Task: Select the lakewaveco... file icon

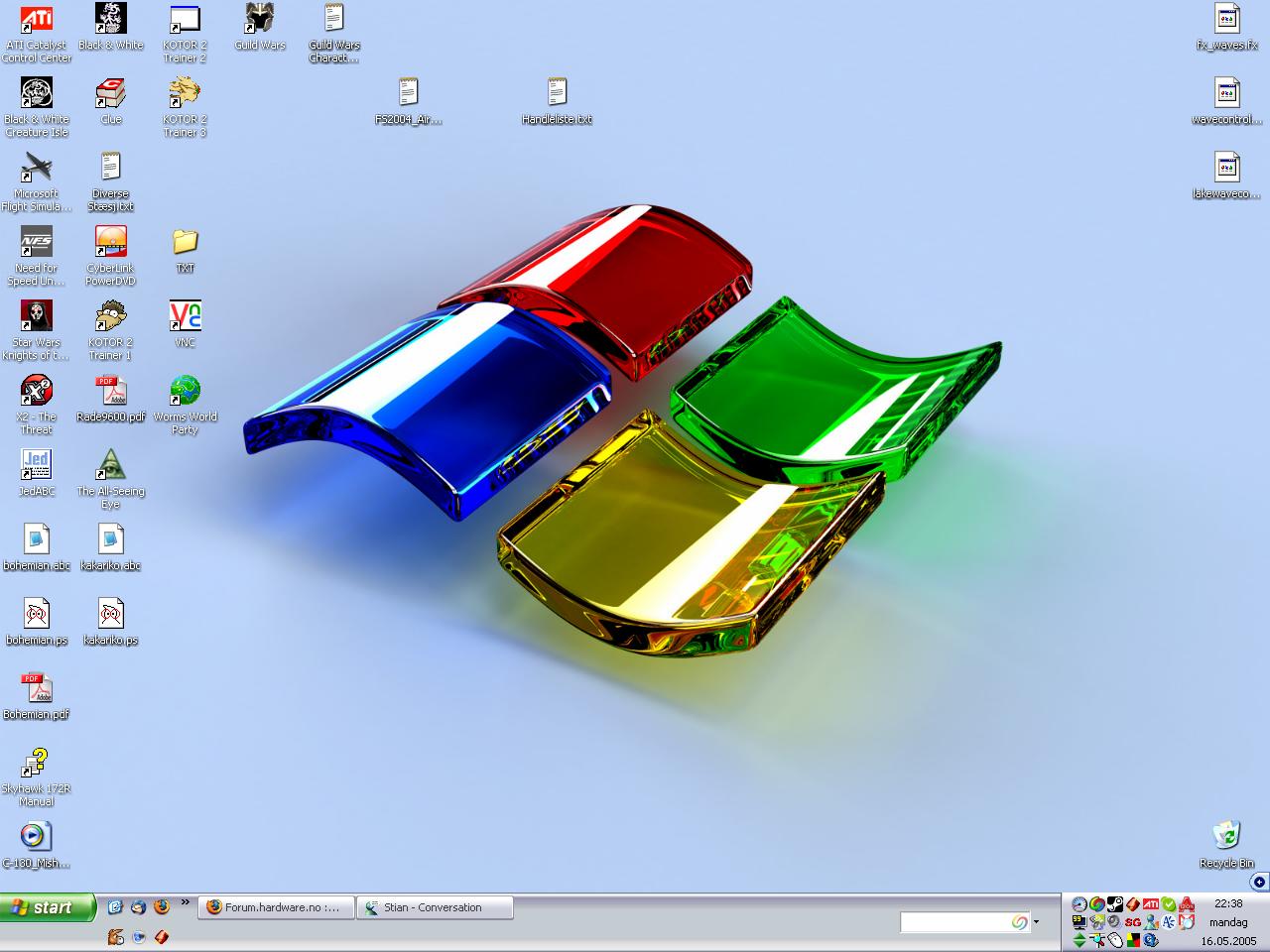Action: pos(1227,176)
